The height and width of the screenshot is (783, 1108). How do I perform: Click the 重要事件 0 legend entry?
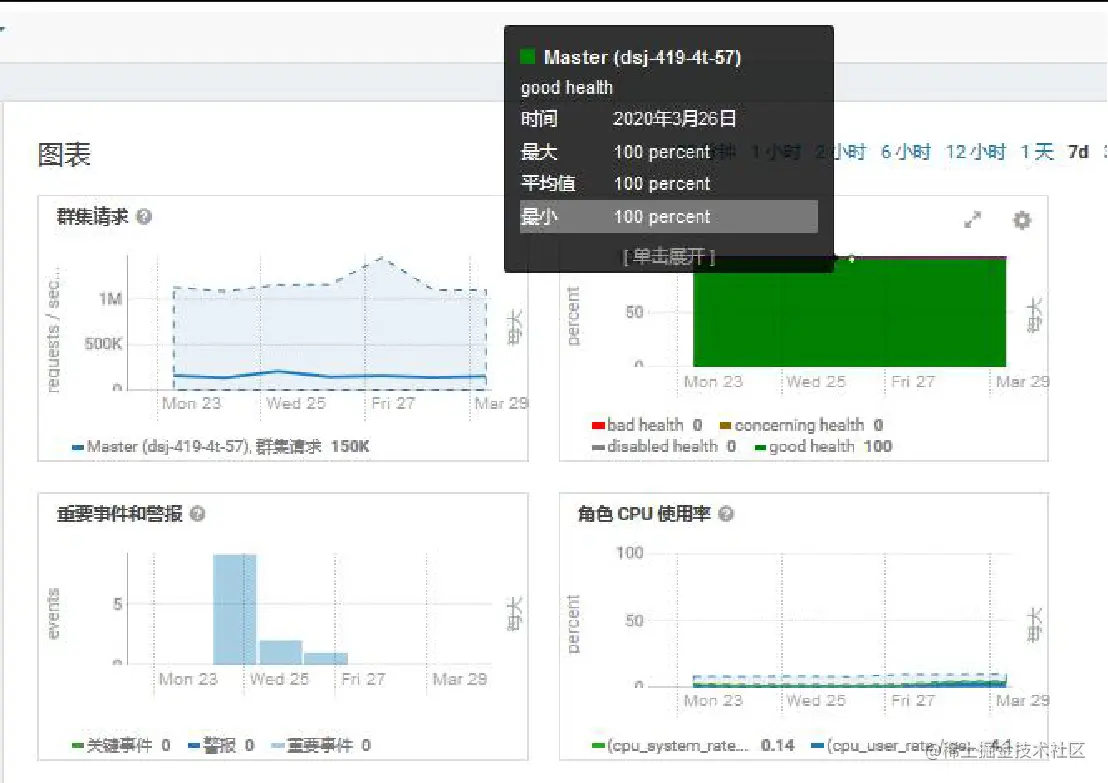(x=321, y=745)
